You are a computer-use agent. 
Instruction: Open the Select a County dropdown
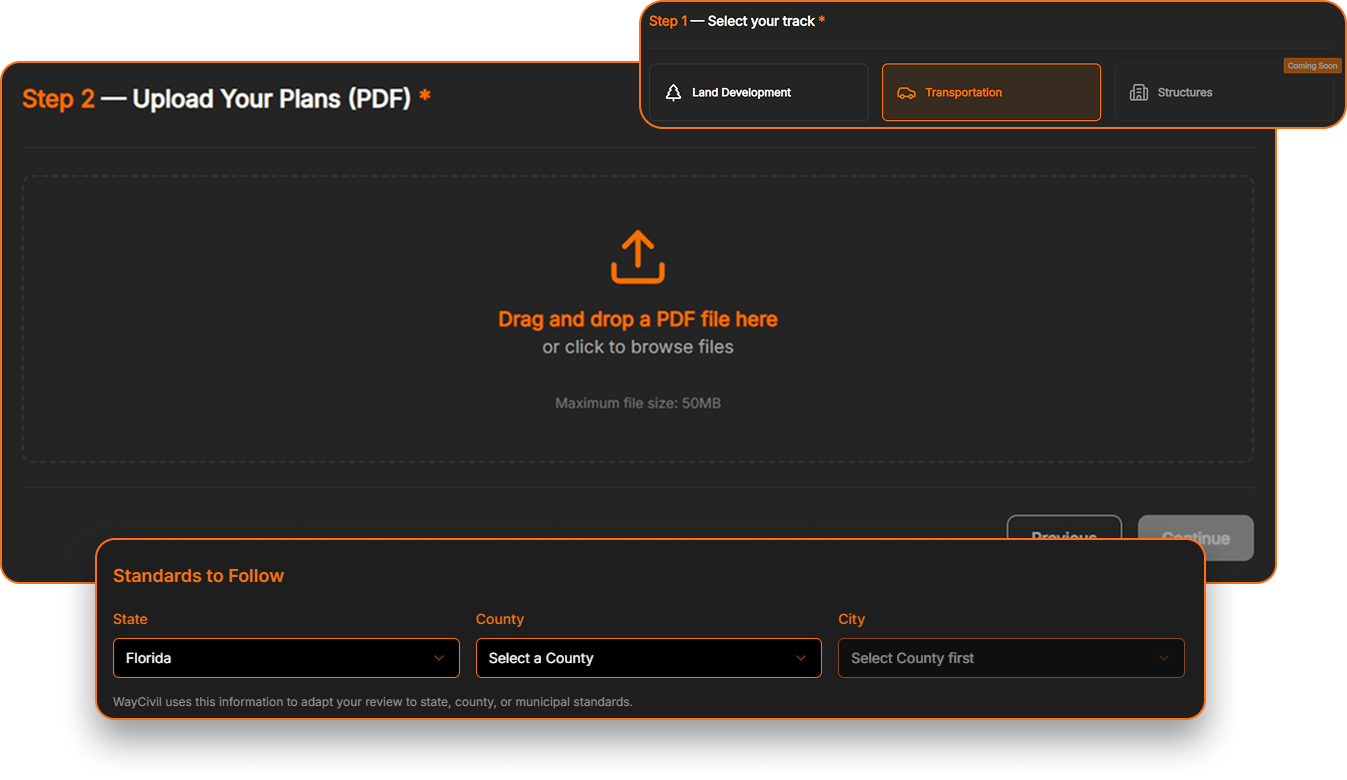tap(648, 658)
